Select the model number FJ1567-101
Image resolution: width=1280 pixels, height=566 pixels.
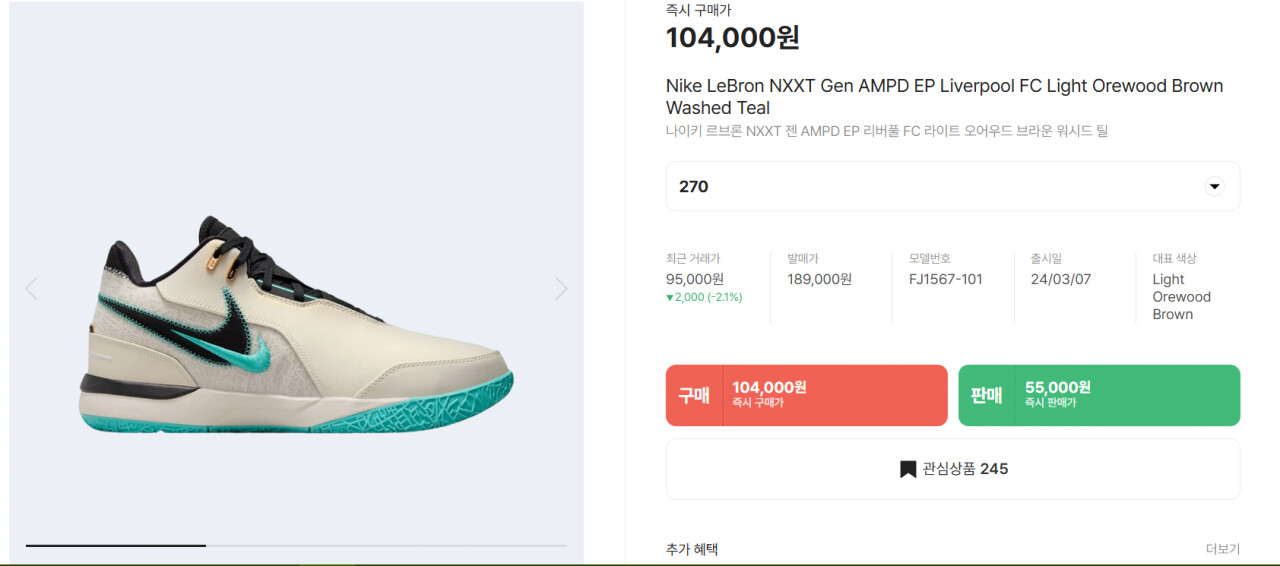[x=945, y=280]
